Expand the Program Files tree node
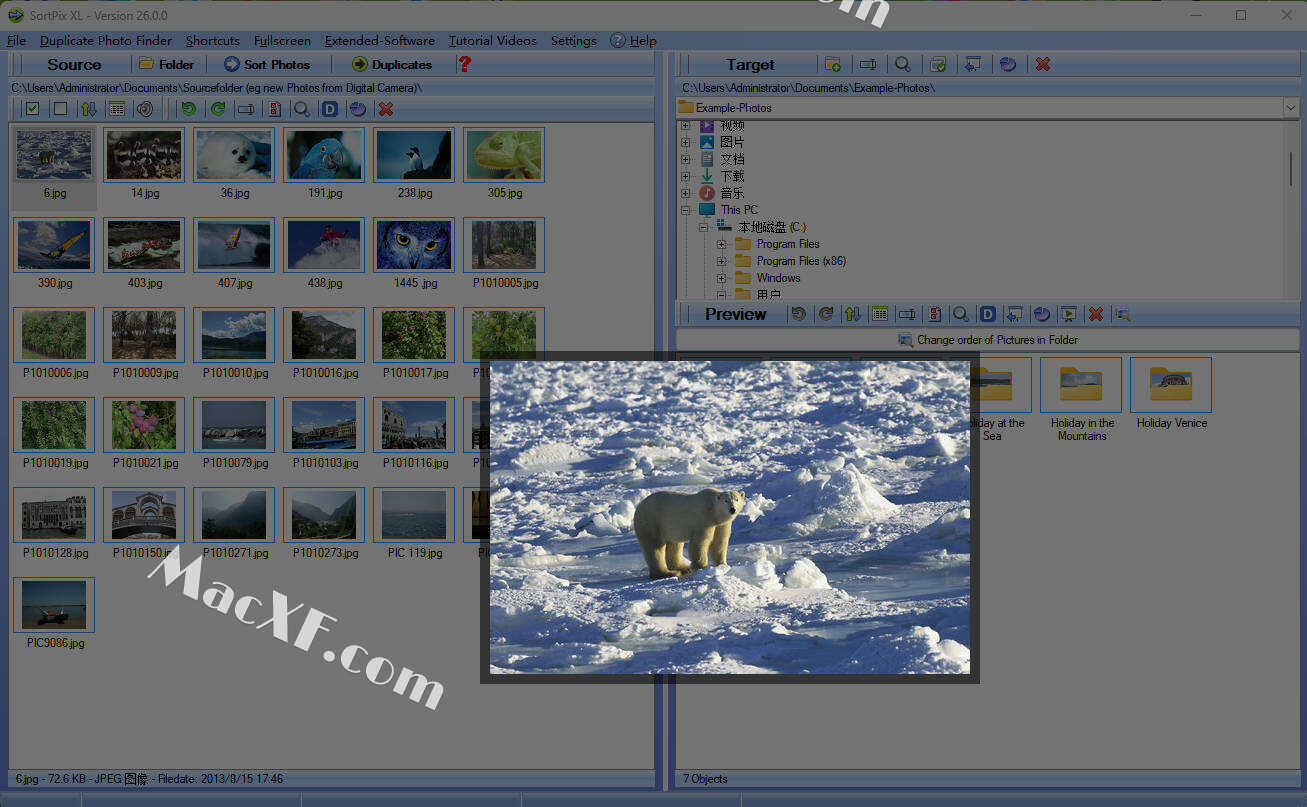This screenshot has width=1307, height=807. (x=722, y=244)
